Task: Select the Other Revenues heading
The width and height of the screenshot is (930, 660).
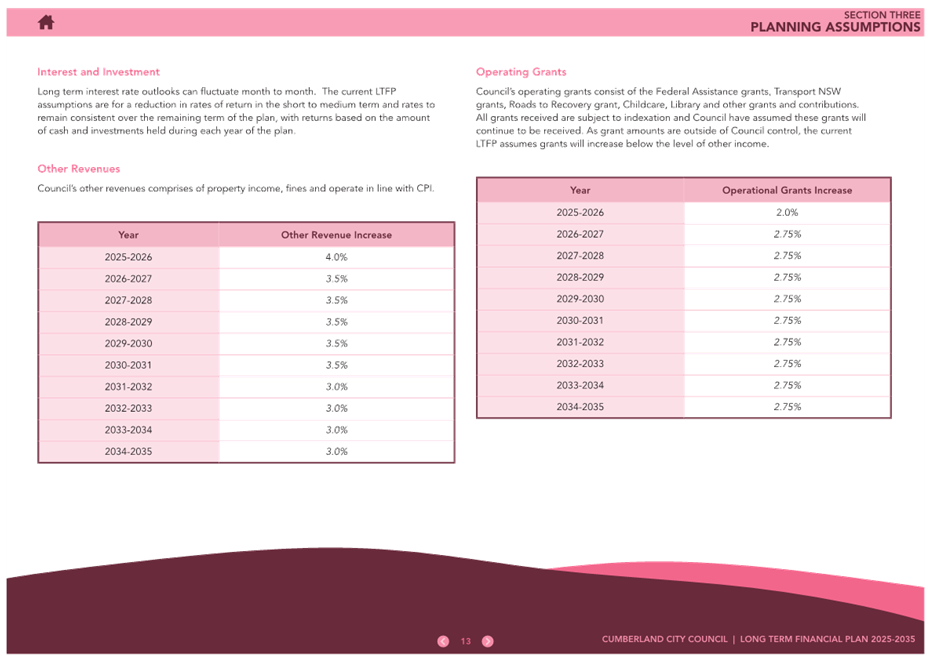Action: point(78,168)
